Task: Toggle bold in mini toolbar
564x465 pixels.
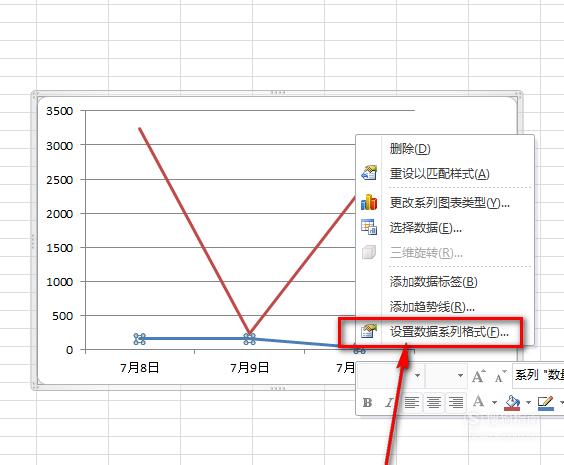Action: (367, 402)
